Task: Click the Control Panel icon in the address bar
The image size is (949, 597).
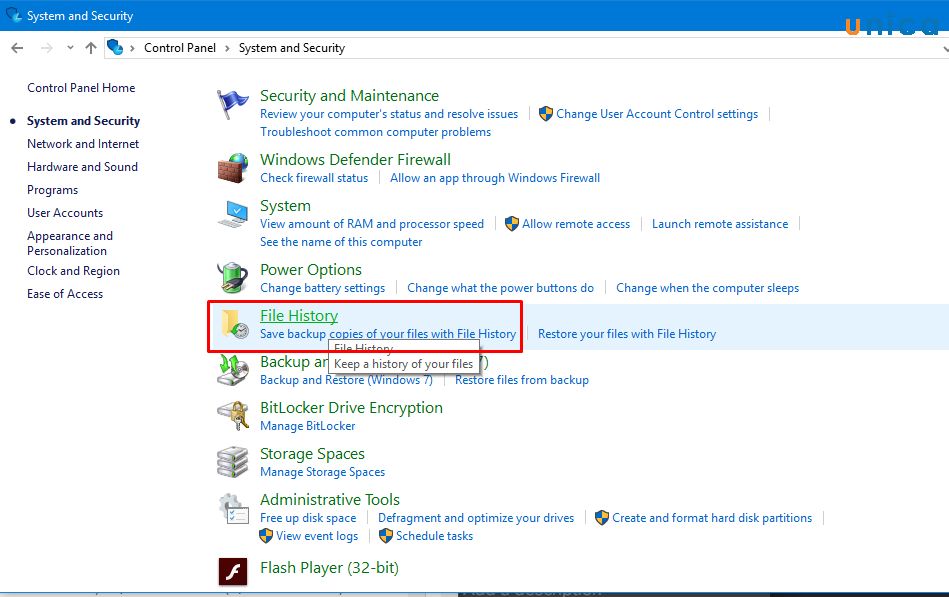Action: pyautogui.click(x=116, y=47)
